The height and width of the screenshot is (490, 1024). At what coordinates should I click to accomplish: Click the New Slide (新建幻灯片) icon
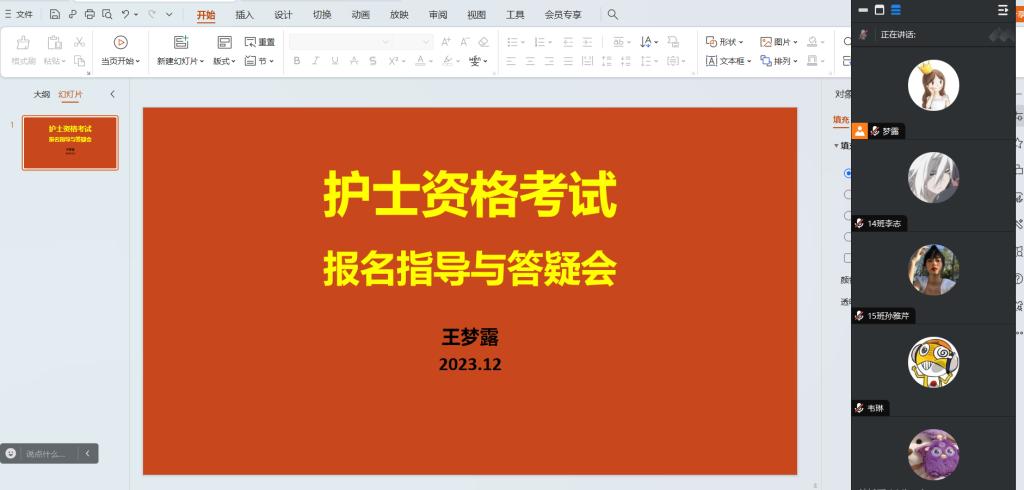[x=181, y=42]
